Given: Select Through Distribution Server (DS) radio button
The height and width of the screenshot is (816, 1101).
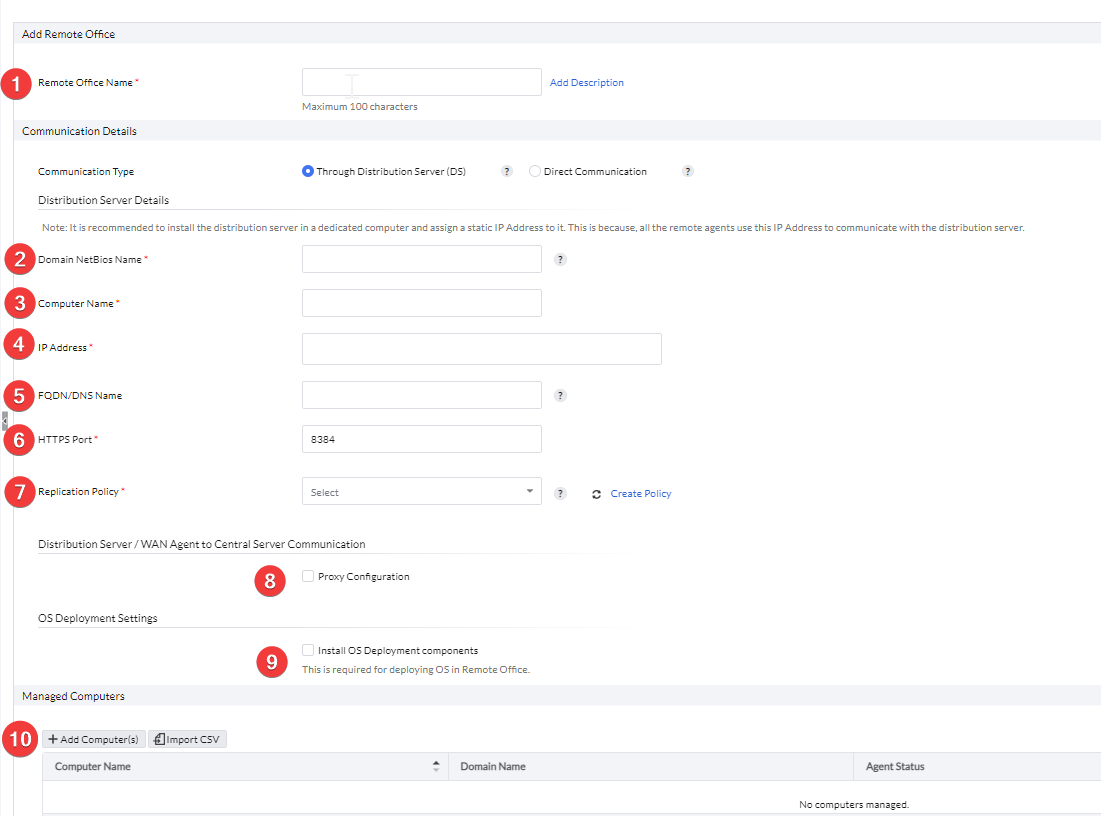Looking at the screenshot, I should (x=308, y=171).
